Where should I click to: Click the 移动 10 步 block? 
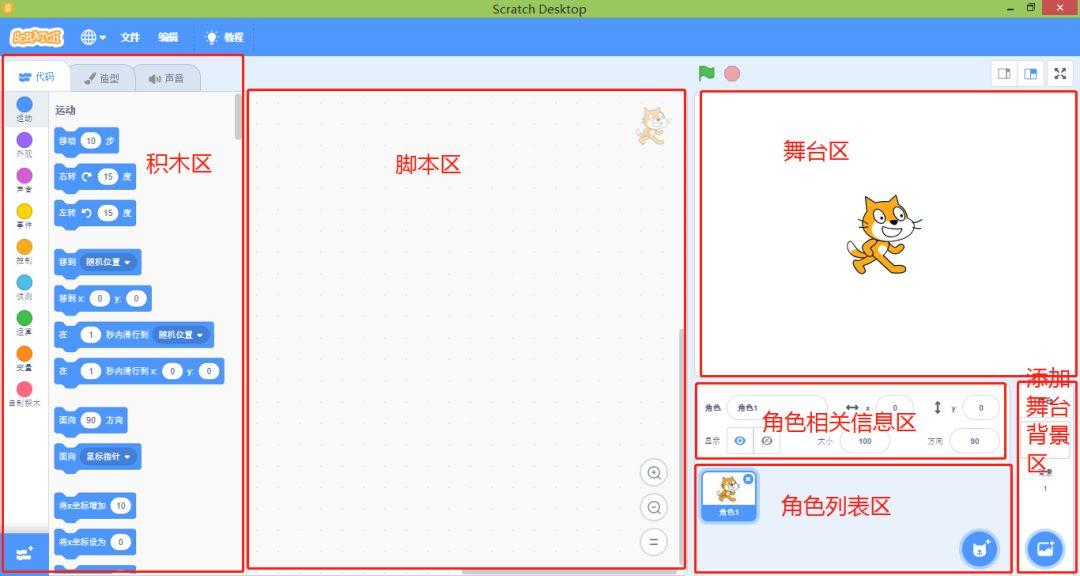86,141
